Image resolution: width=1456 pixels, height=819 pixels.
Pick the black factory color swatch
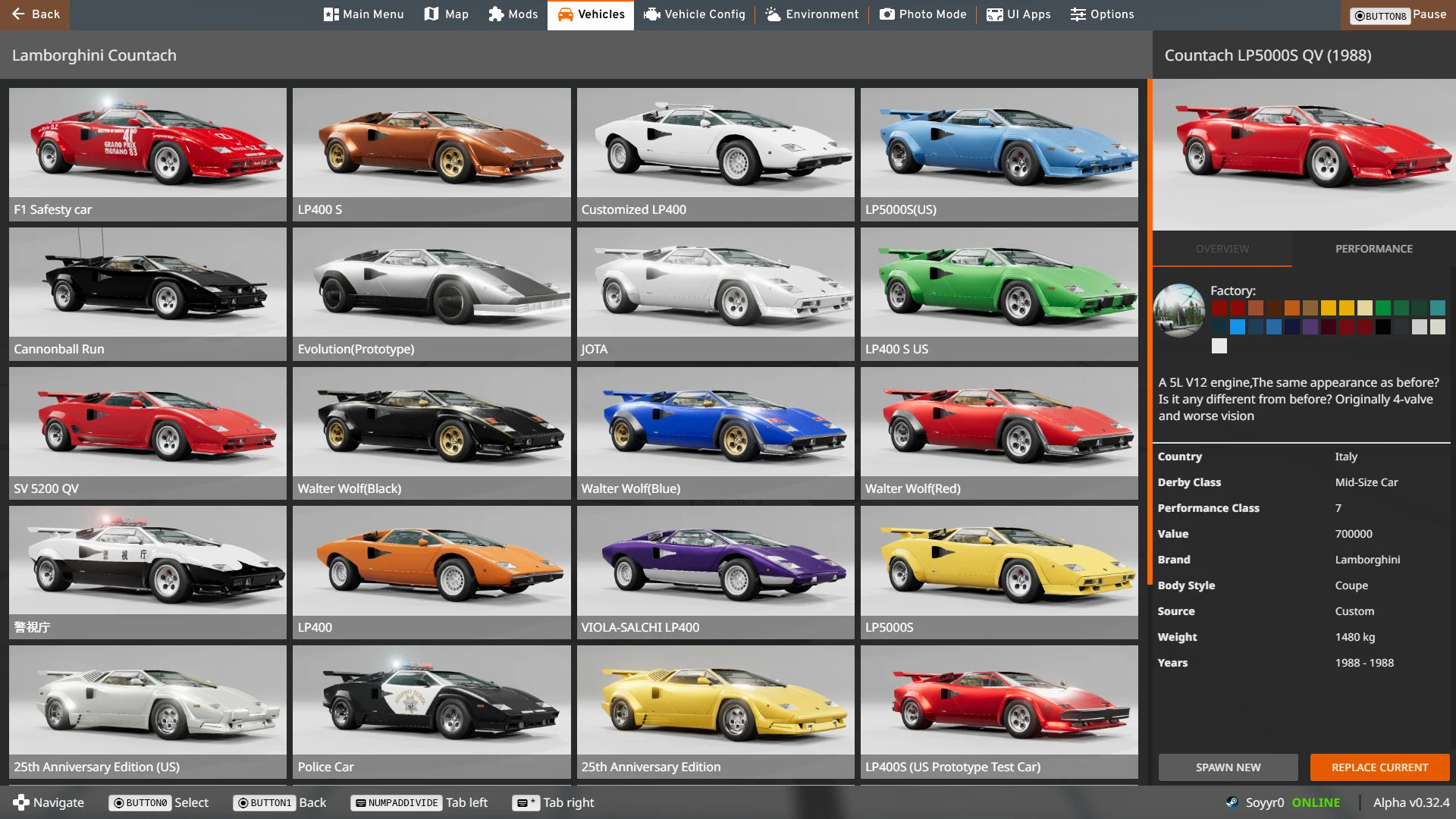pyautogui.click(x=1383, y=327)
